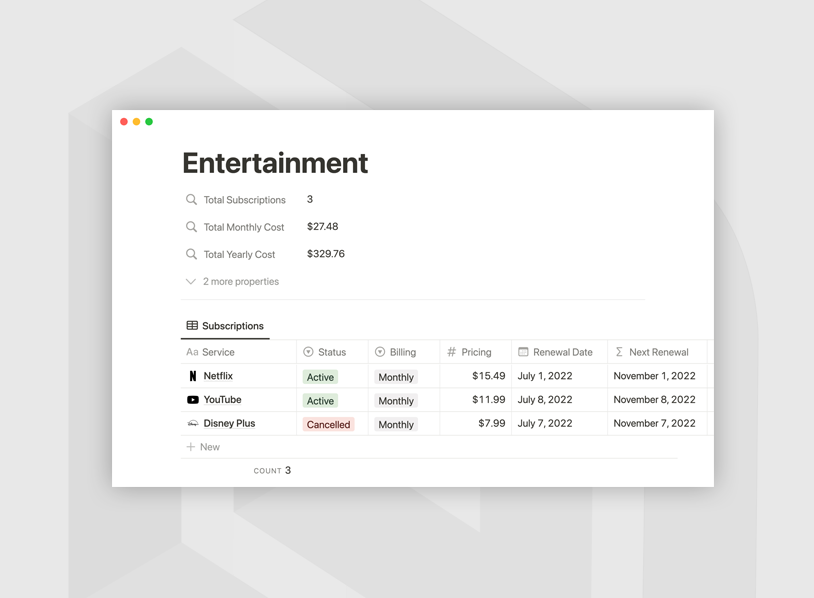The width and height of the screenshot is (814, 598).
Task: Open Netflix's Active status selector
Action: [x=321, y=377]
